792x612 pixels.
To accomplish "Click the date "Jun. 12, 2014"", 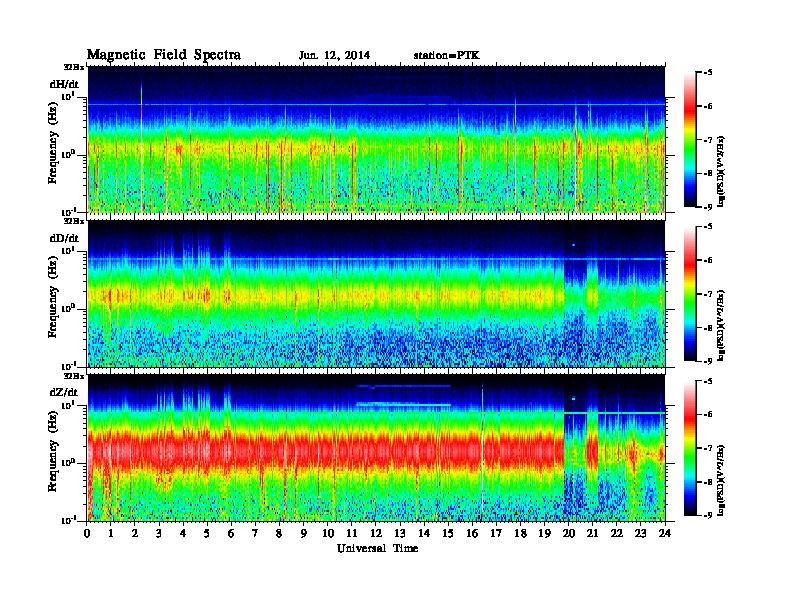I will point(334,55).
